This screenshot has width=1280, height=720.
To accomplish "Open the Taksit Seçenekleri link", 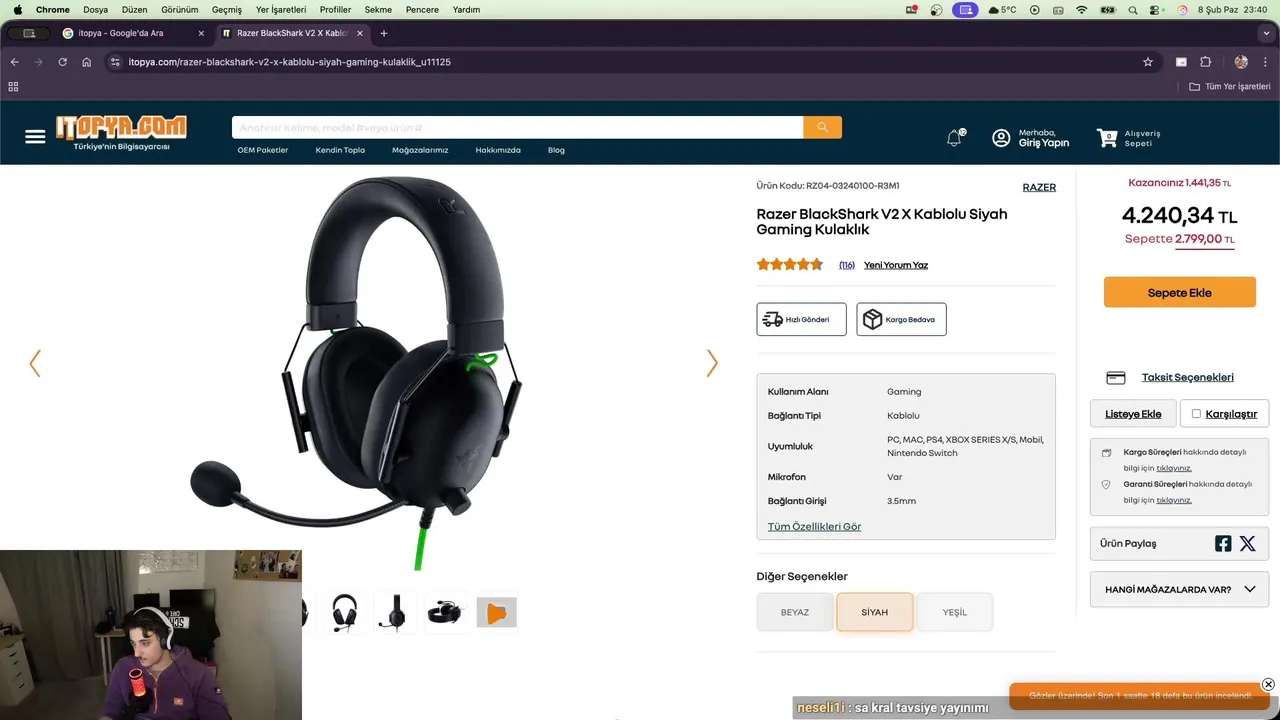I will click(1188, 377).
